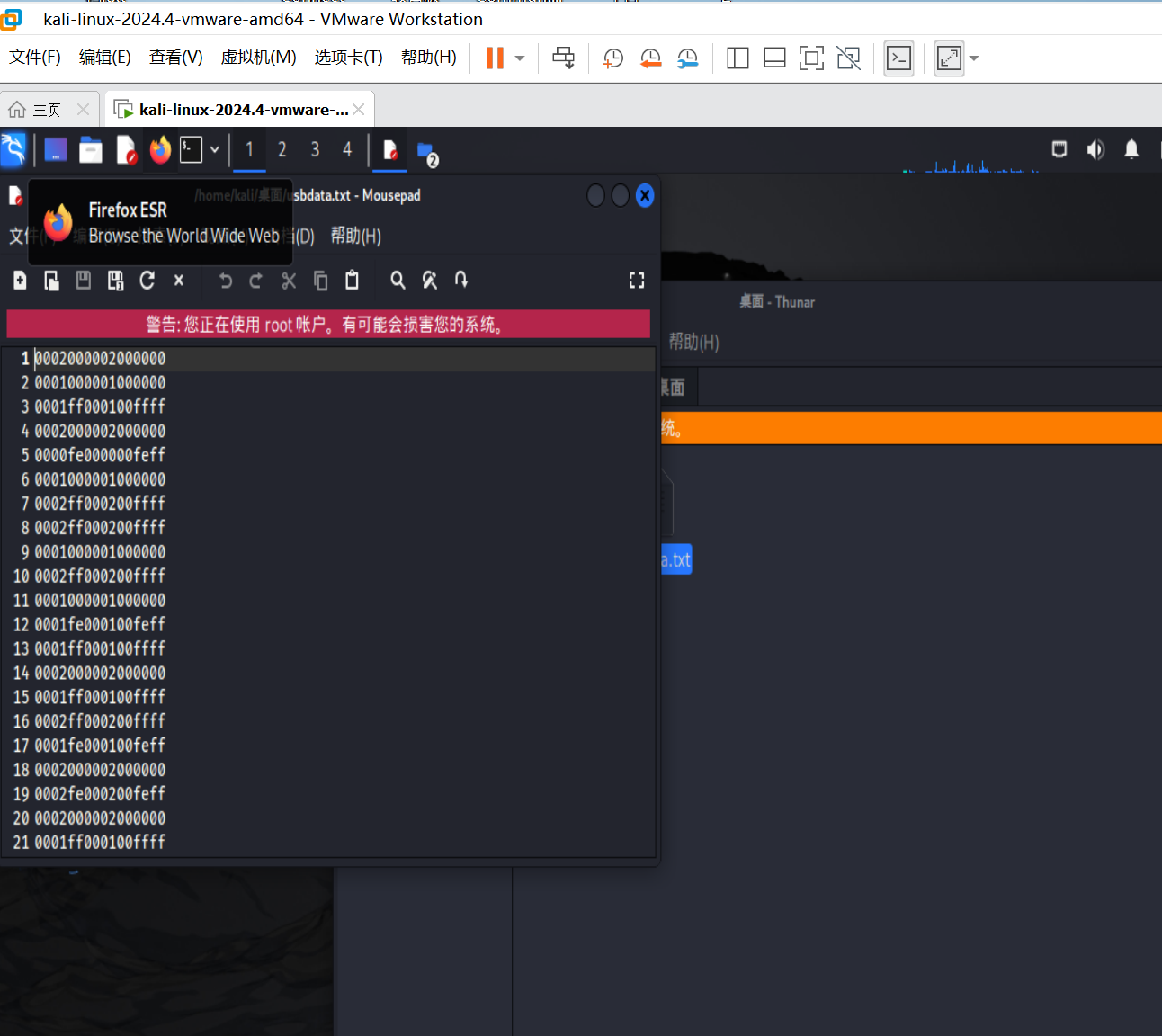
Task: Click the go to line icon
Action: 461,281
